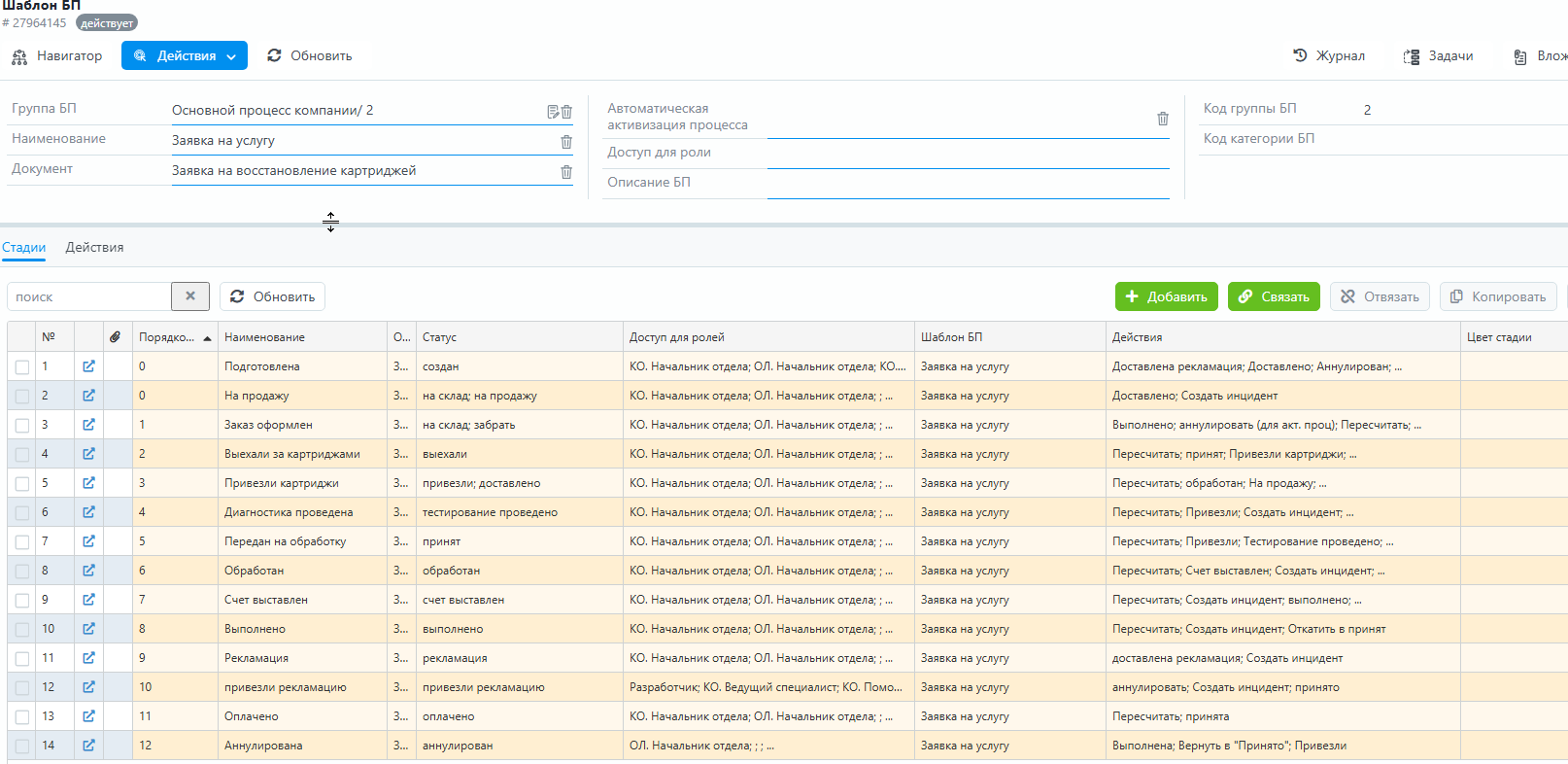Open row 1 Подготовлена in new window
This screenshot has width=1568, height=764.
pos(88,366)
